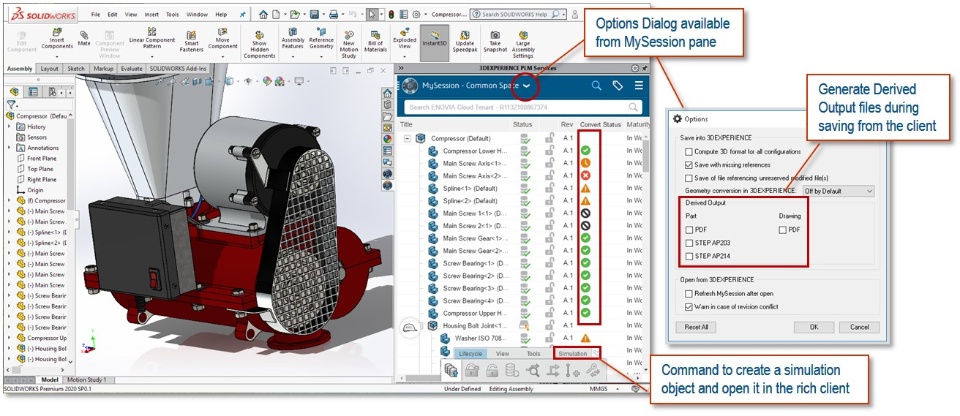Image resolution: width=960 pixels, height=416 pixels.
Task: Toggle Save with missing references checkbox
Action: coord(689,165)
